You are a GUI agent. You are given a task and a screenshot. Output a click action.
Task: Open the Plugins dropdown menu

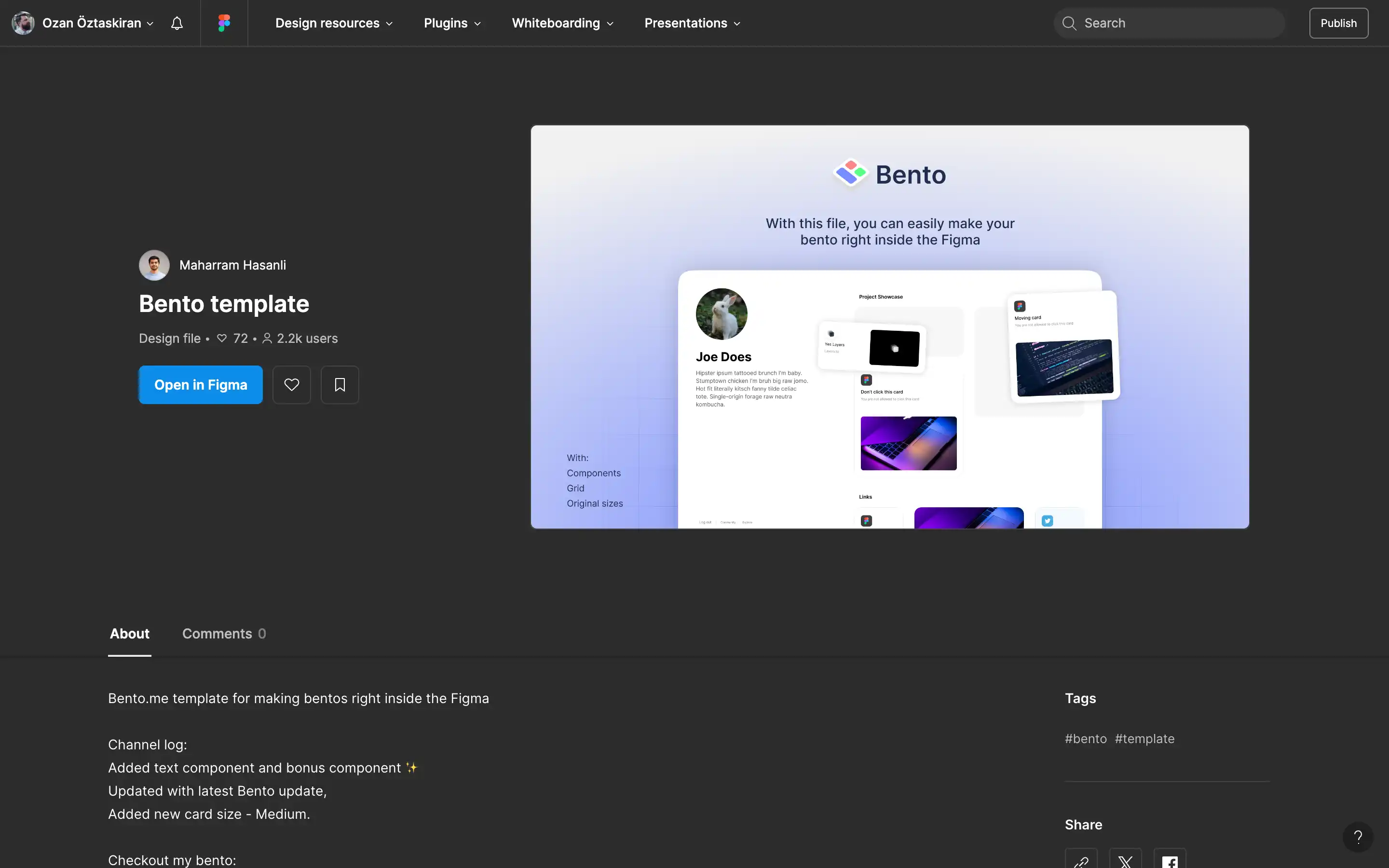452,23
